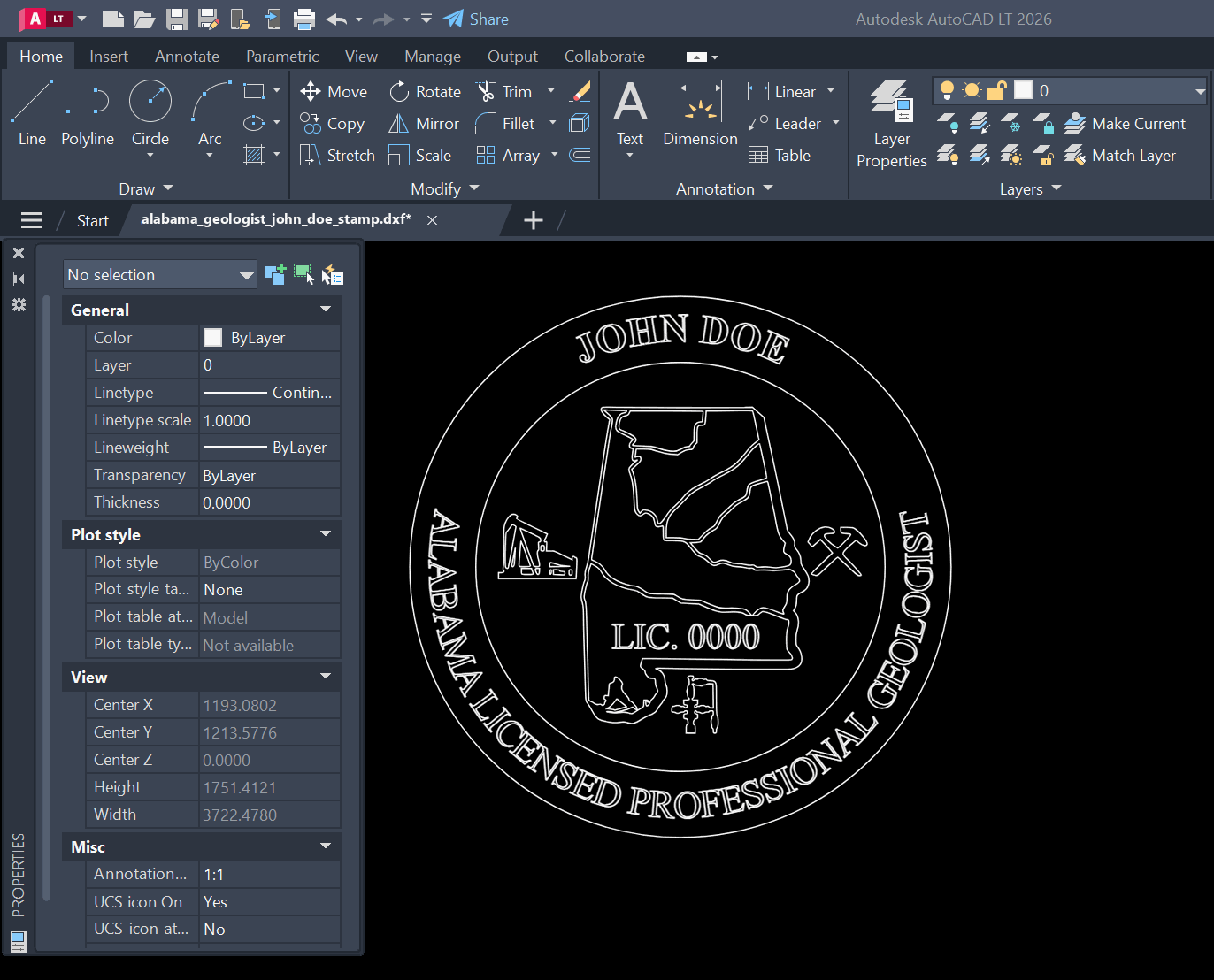The height and width of the screenshot is (980, 1214).
Task: Open the layer name dropdown
Action: click(1200, 90)
